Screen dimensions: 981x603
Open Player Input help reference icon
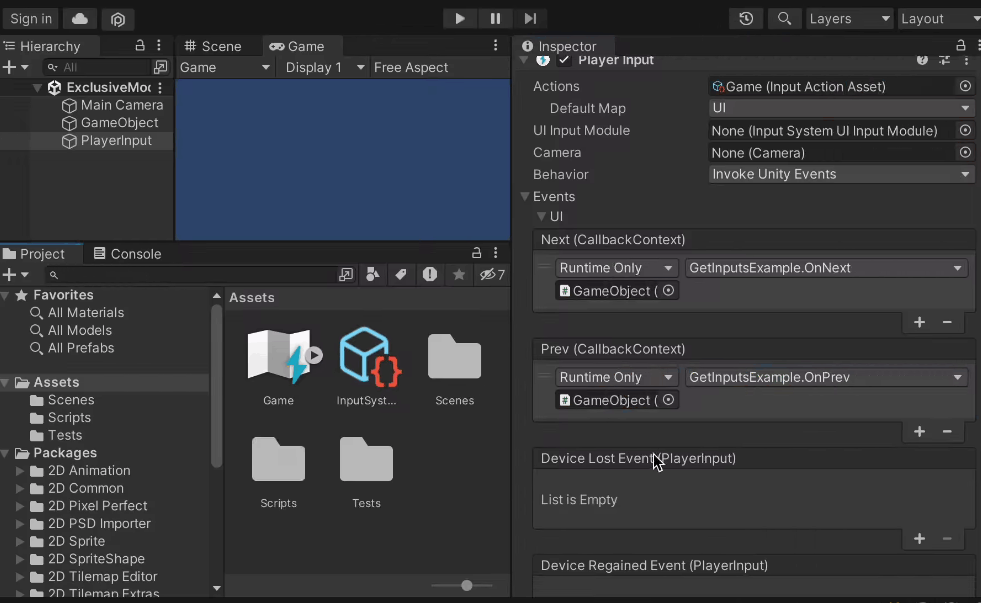pos(922,60)
